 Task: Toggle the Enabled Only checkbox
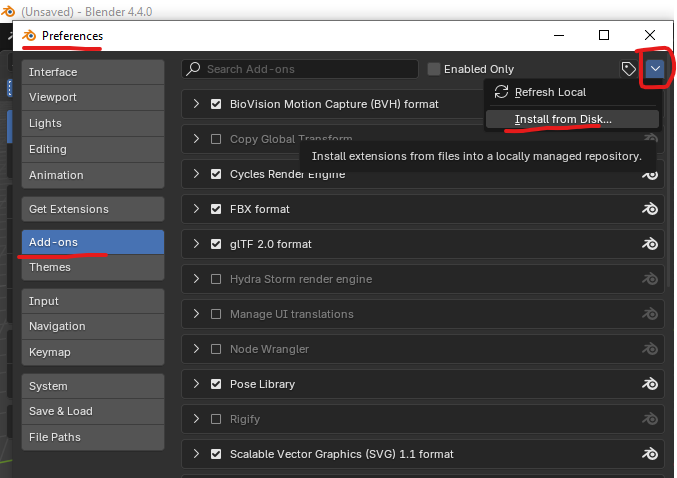(x=434, y=69)
